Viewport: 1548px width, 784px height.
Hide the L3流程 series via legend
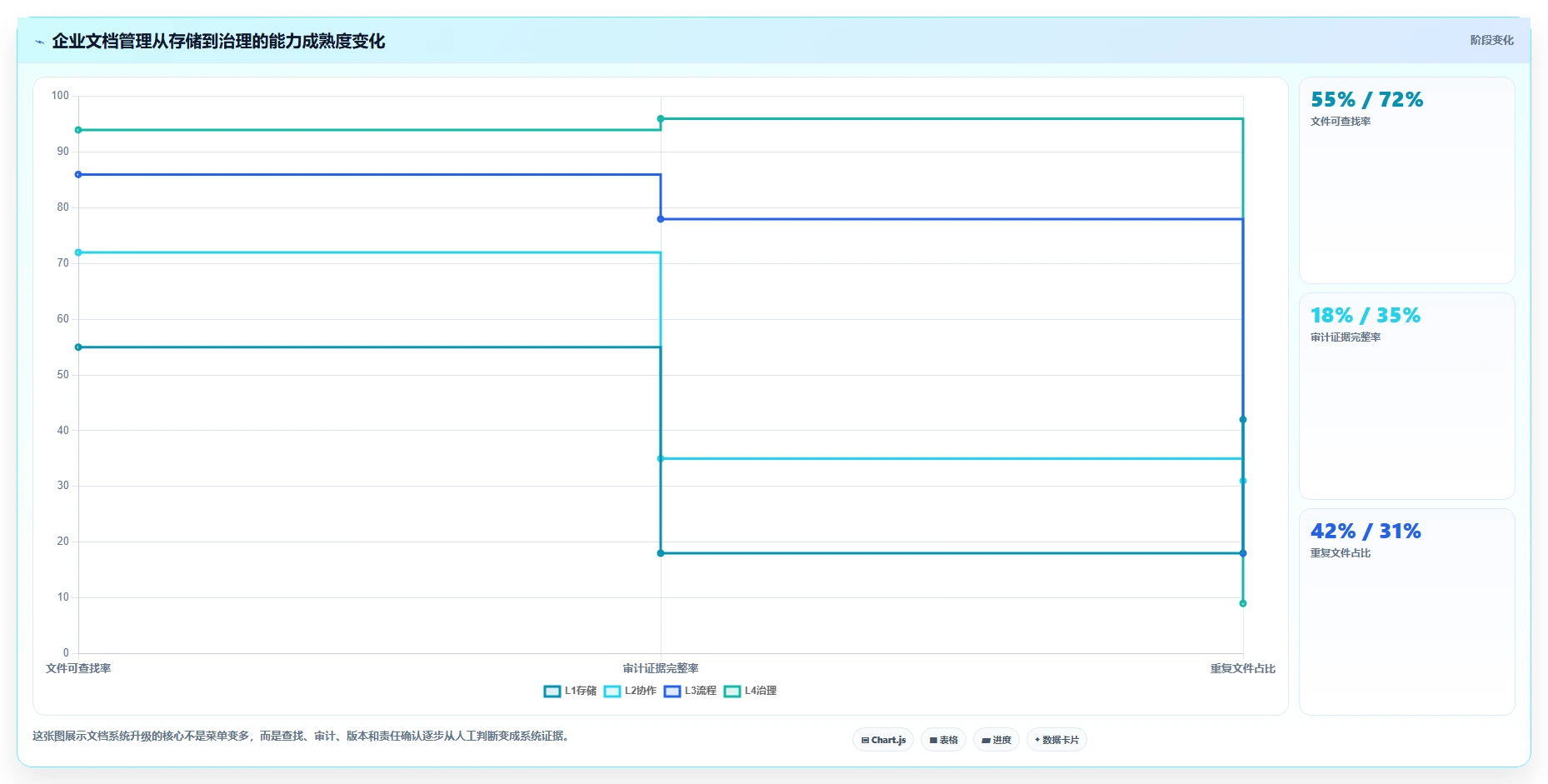(x=690, y=691)
